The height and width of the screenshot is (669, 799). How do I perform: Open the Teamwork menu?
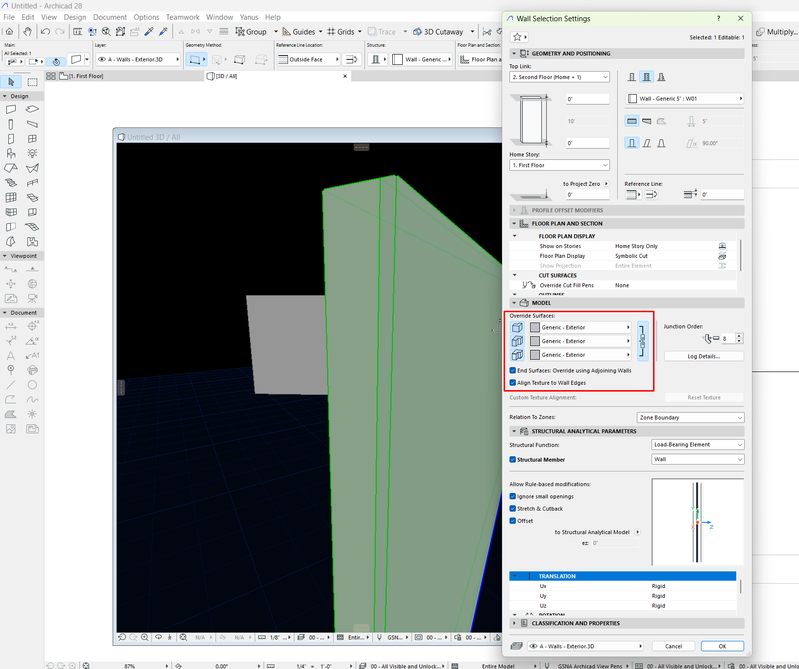point(182,17)
